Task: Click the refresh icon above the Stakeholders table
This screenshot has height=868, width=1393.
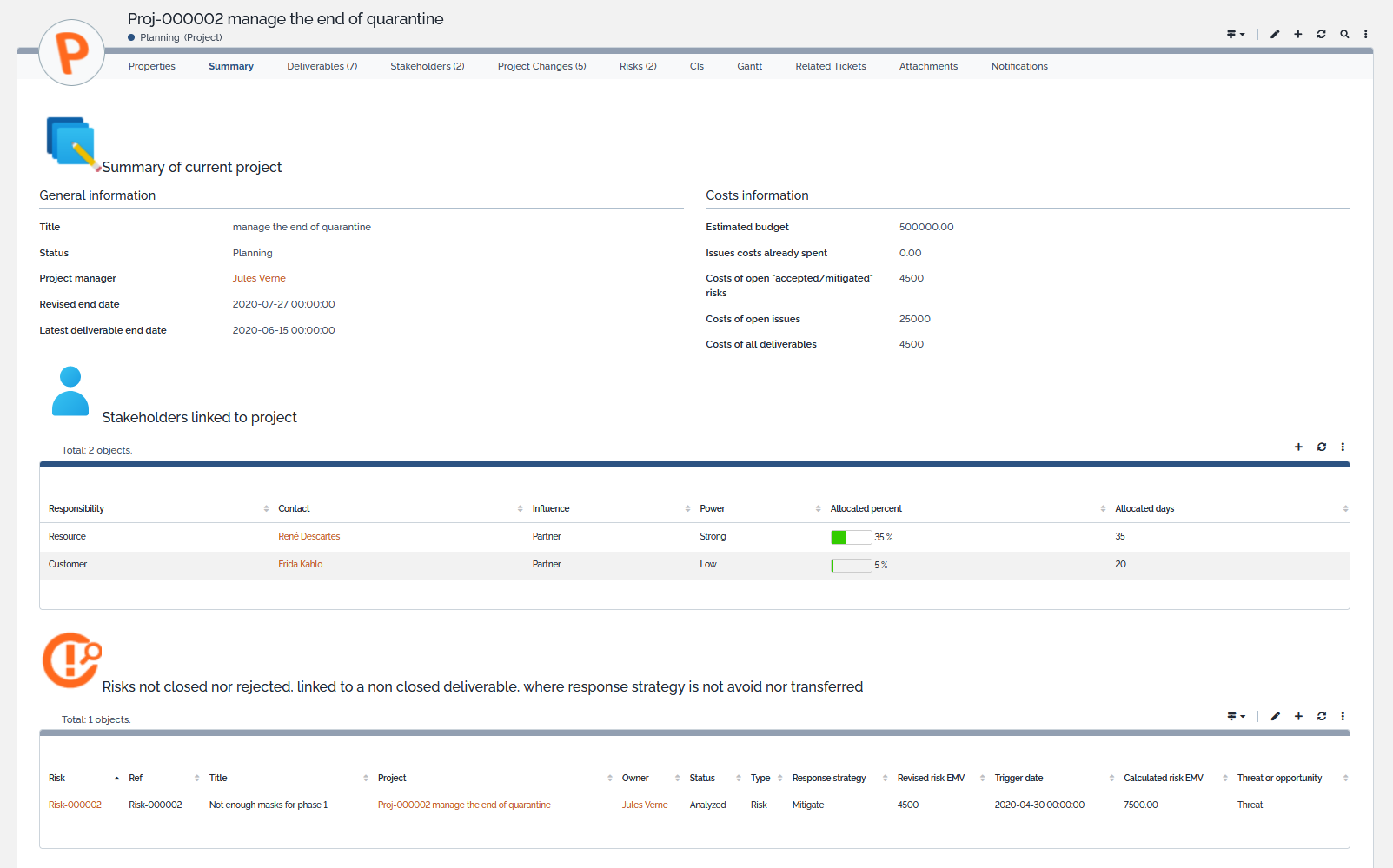Action: click(x=1321, y=447)
